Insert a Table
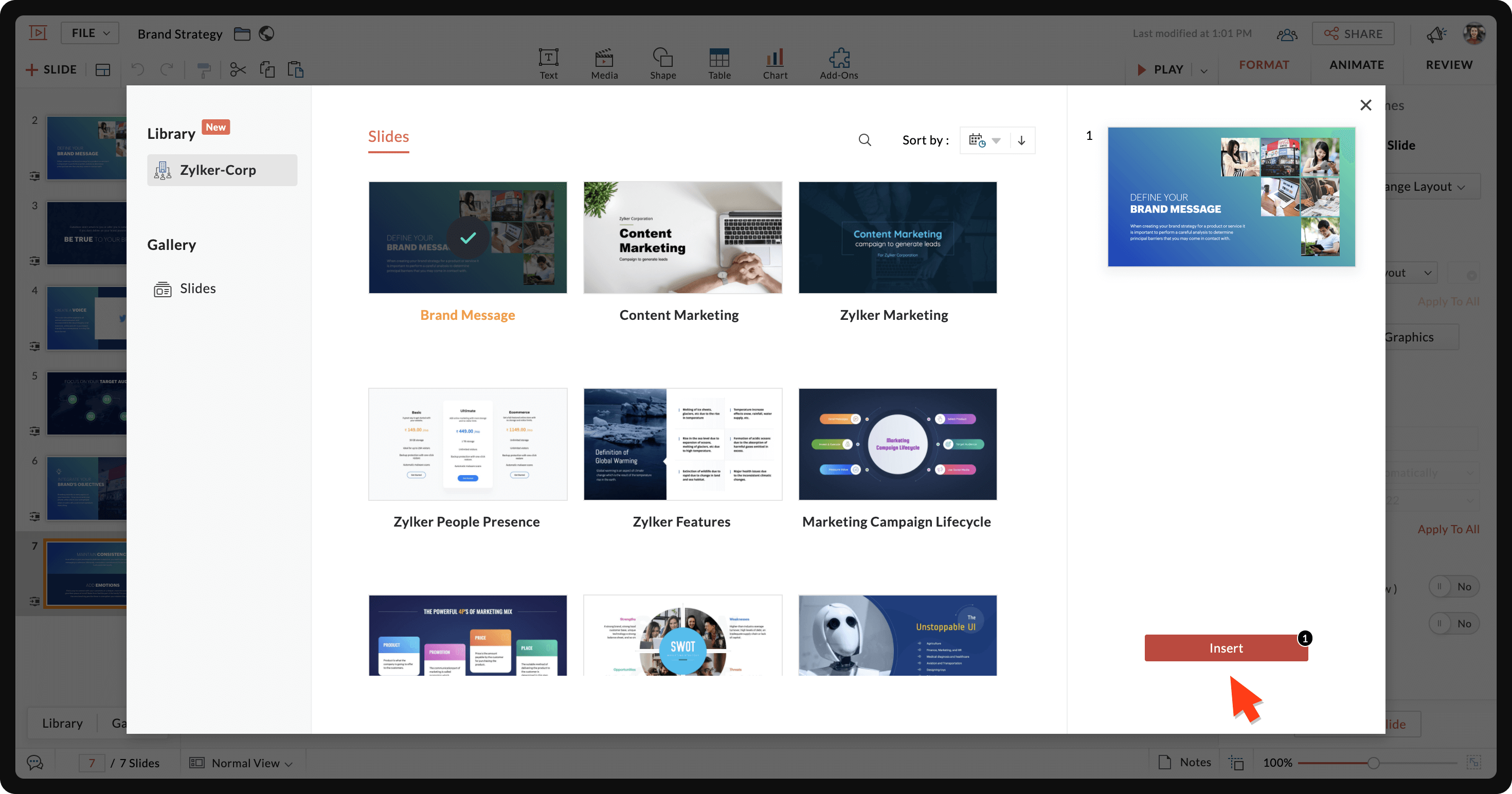This screenshot has width=1512, height=794. click(x=719, y=63)
